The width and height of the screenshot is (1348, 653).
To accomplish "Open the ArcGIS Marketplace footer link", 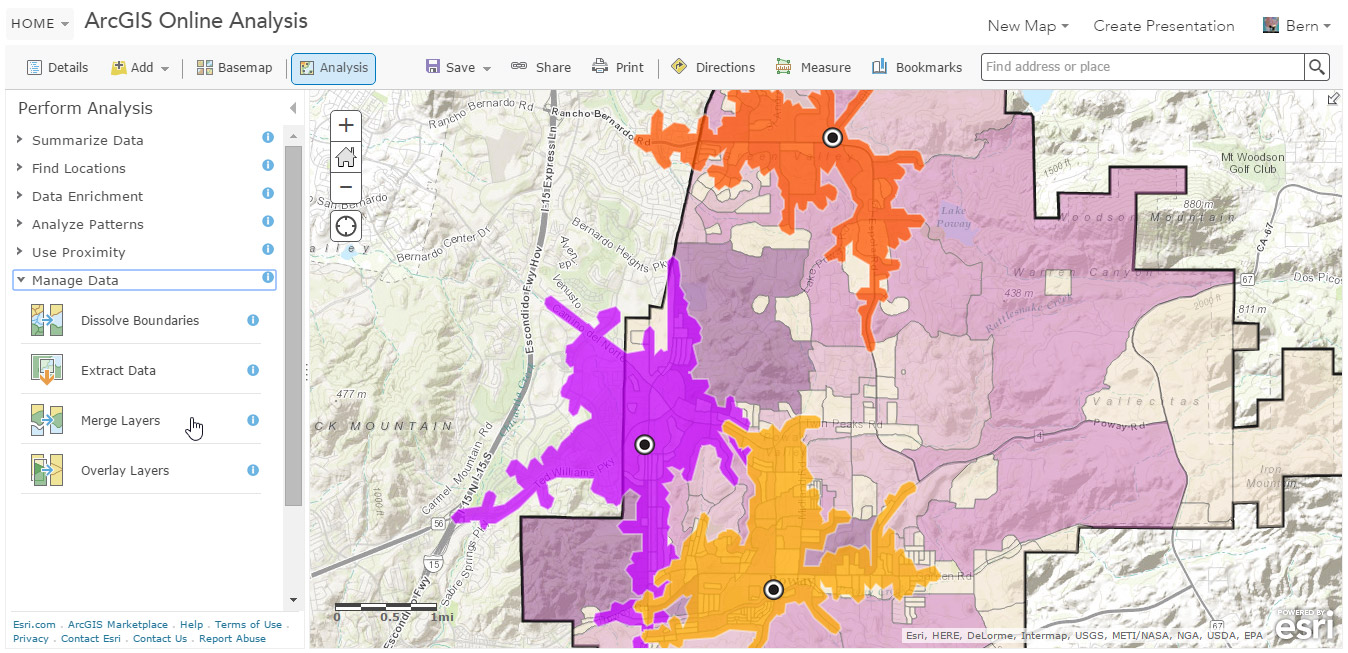I will coord(118,625).
